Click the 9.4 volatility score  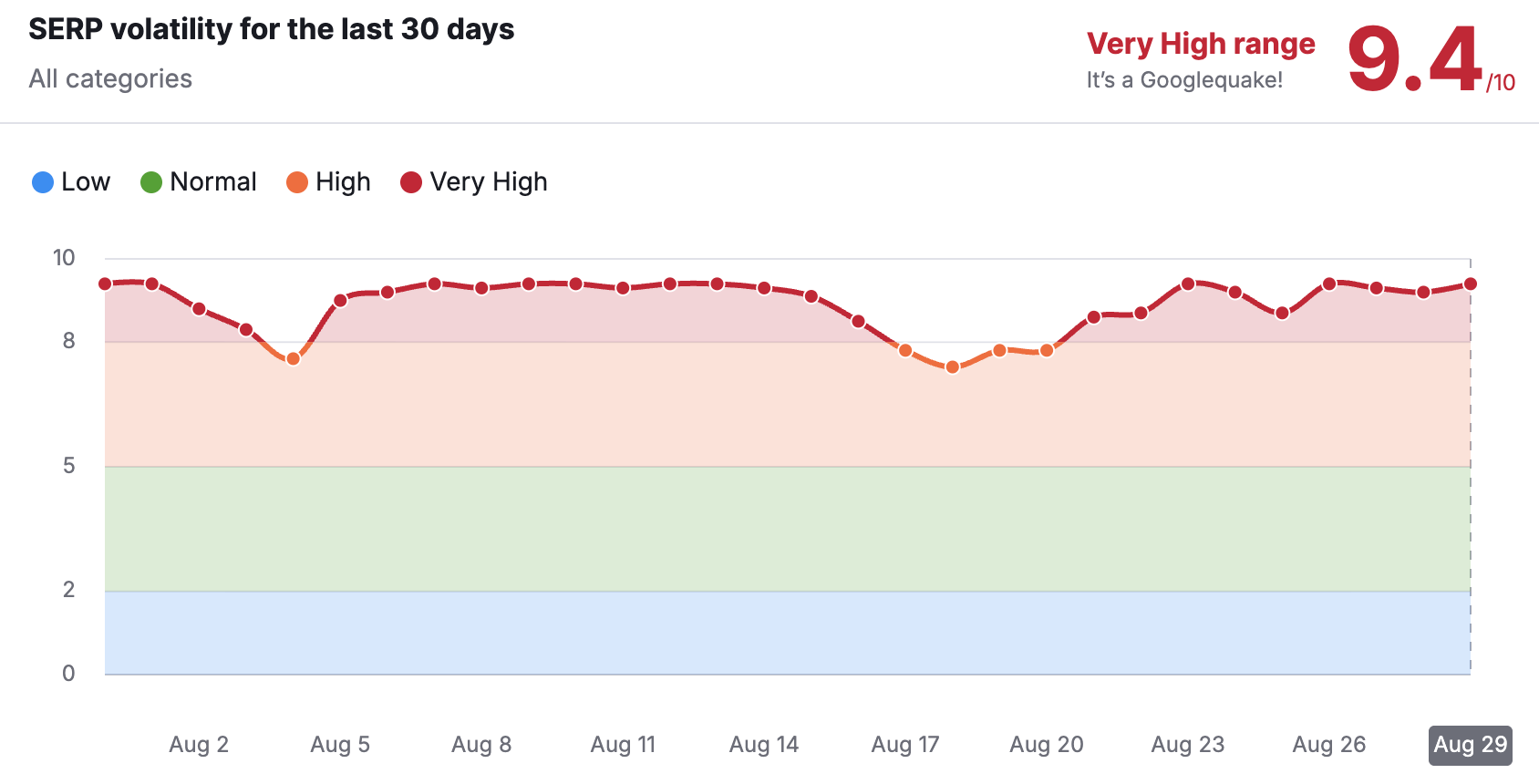[1414, 60]
